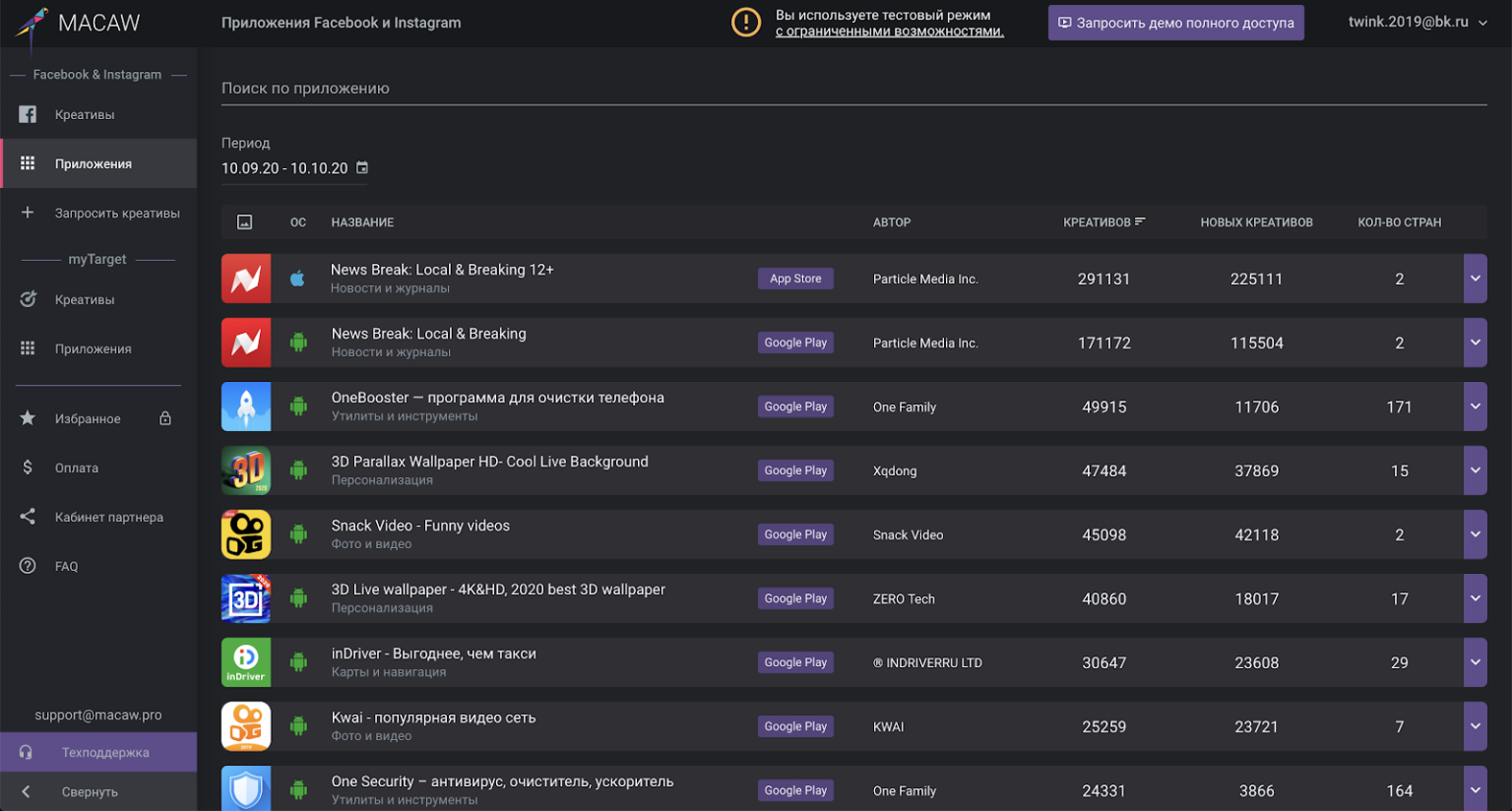The height and width of the screenshot is (811, 1512).
Task: Expand the News Break 12+ row details
Action: pos(1475,279)
